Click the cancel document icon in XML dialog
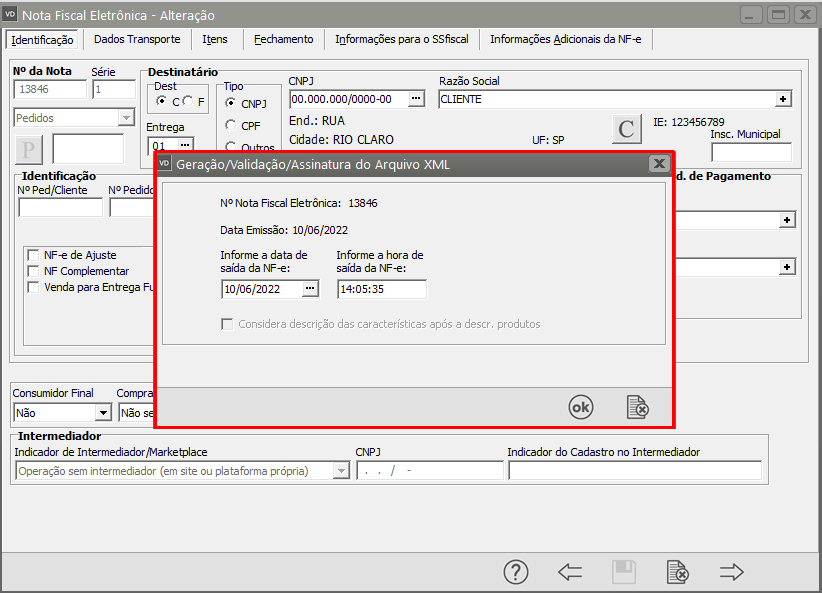 pos(637,407)
